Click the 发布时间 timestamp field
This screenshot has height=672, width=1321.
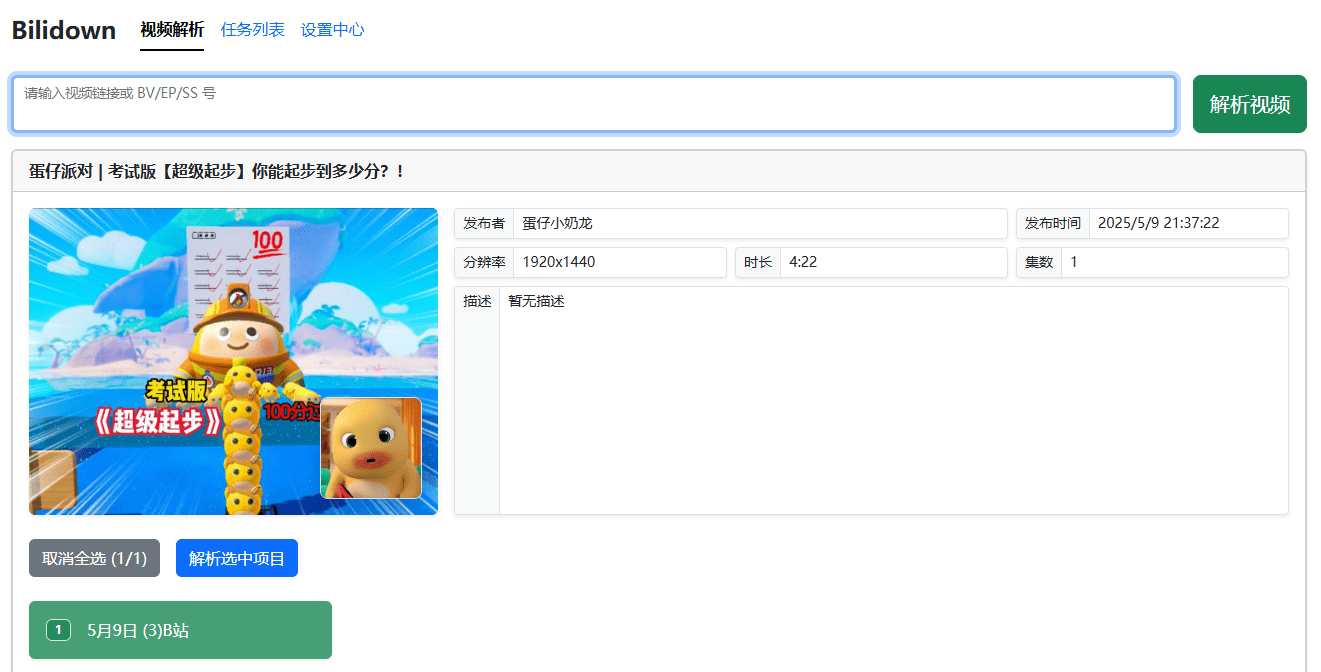pyautogui.click(x=1188, y=223)
